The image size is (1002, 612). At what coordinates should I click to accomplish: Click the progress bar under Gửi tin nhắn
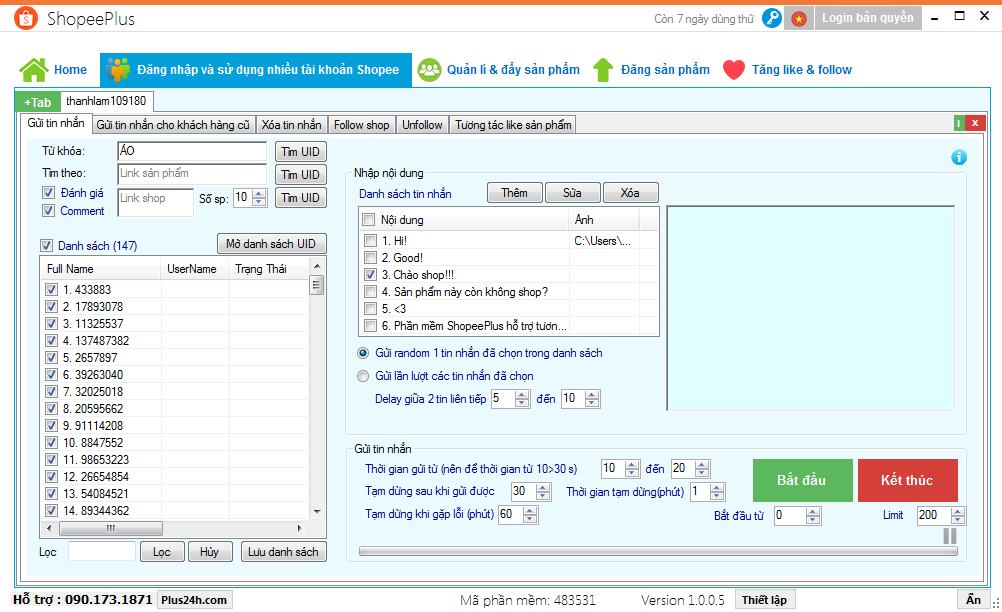coord(650,550)
